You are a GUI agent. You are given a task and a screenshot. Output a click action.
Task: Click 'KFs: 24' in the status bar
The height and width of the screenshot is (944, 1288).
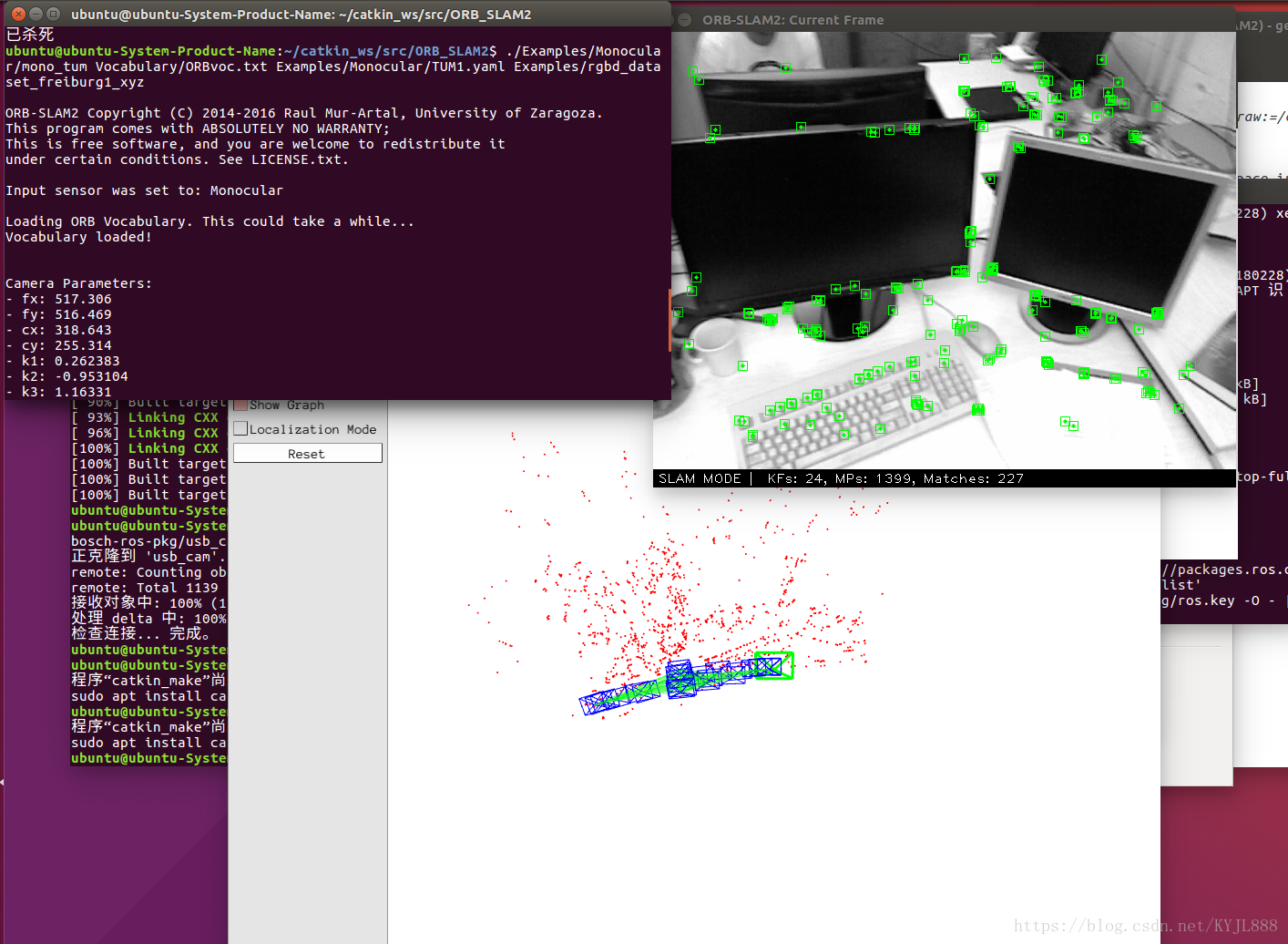click(796, 478)
